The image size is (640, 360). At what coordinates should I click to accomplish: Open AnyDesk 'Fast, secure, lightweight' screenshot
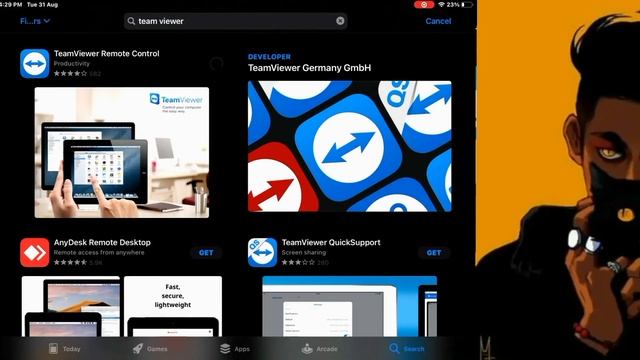[173, 306]
